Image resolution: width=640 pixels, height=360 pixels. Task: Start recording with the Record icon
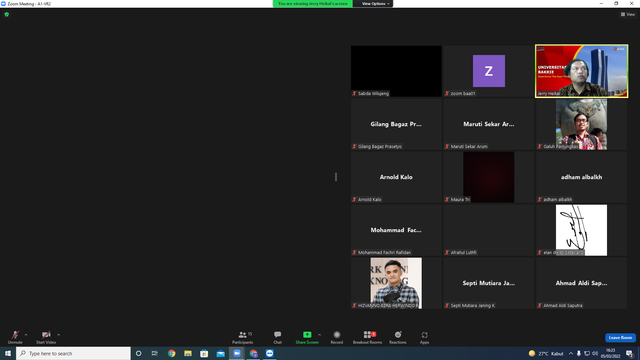[x=337, y=335]
